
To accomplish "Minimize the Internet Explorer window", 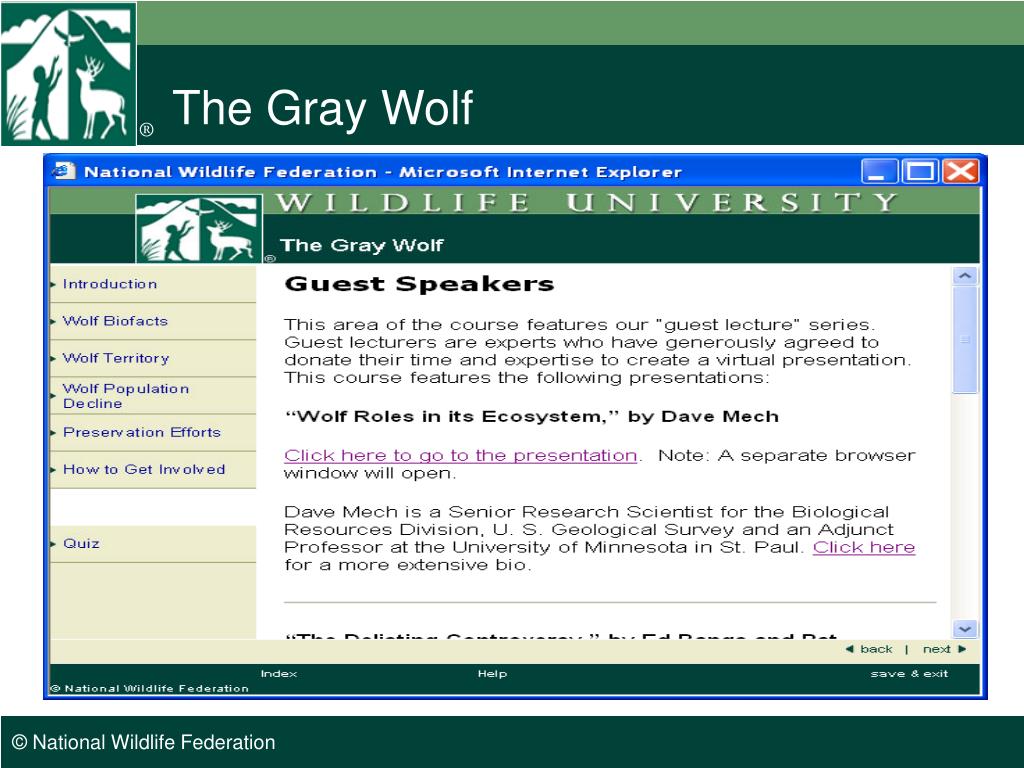I will 878,172.
